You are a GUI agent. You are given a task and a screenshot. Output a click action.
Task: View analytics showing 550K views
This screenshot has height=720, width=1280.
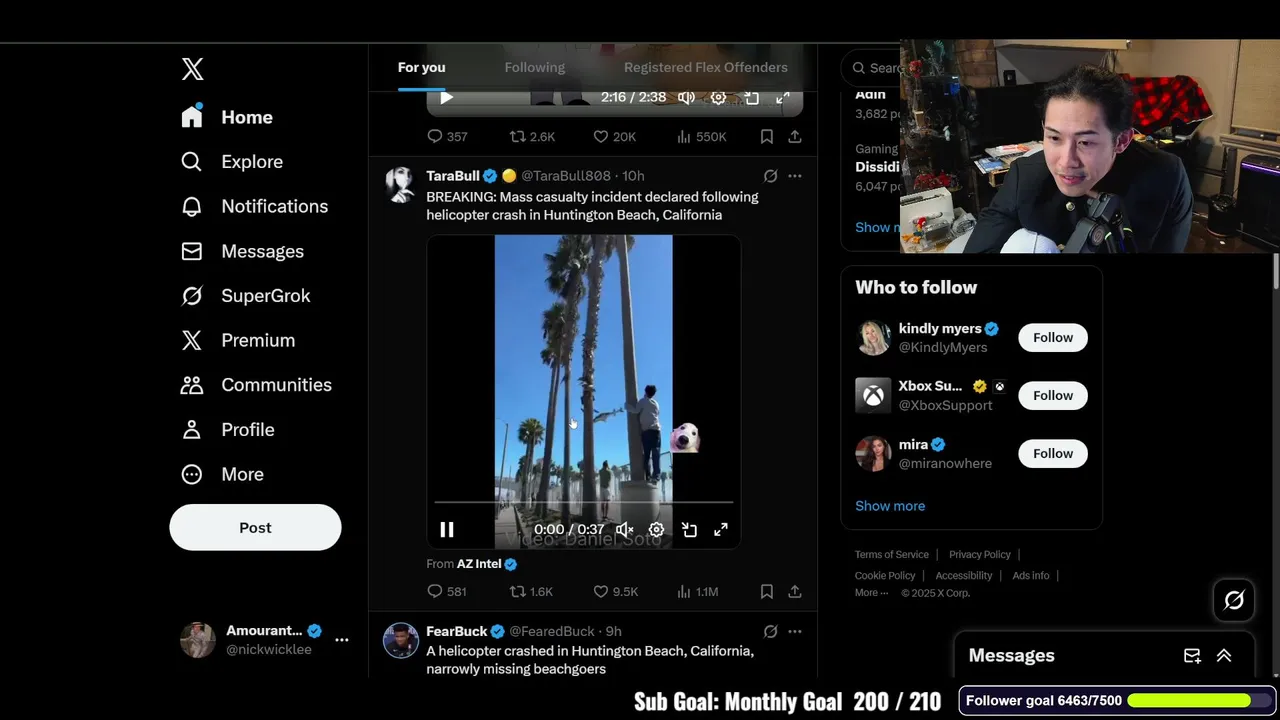pyautogui.click(x=701, y=136)
